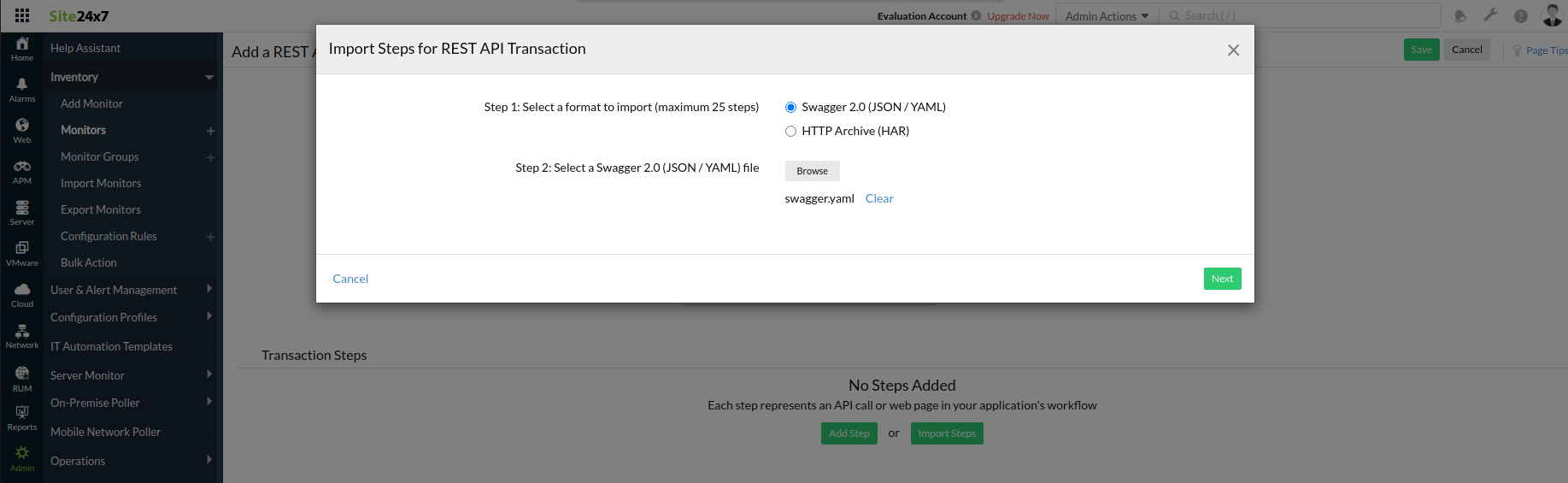Open the Alarms sidebar icon

click(22, 89)
